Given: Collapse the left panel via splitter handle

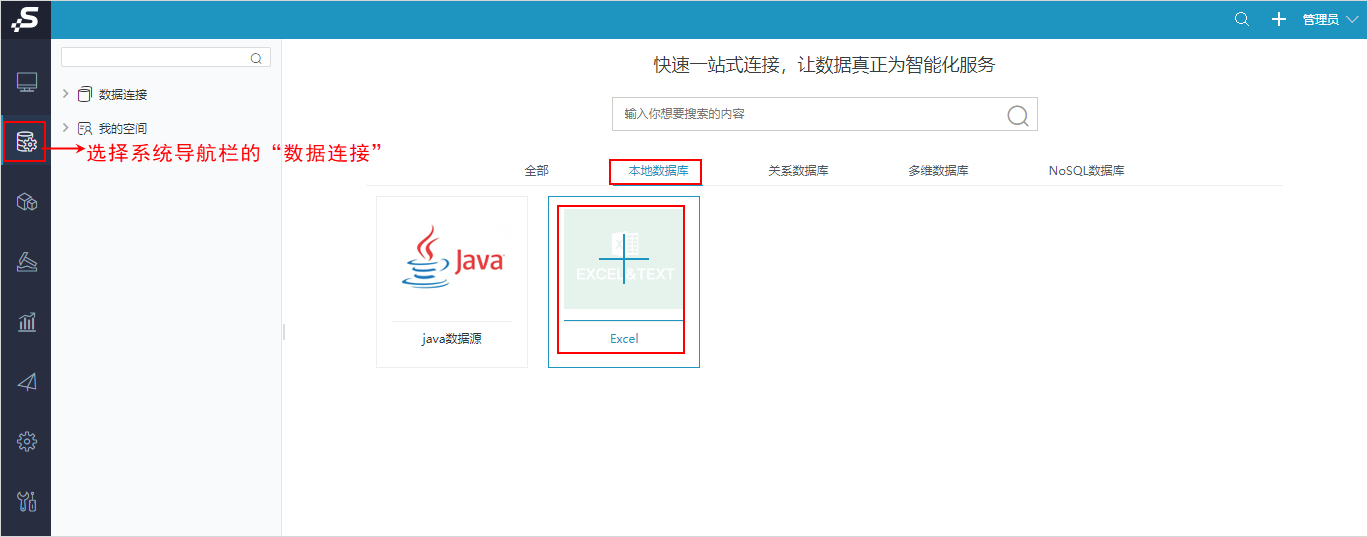Looking at the screenshot, I should 284,331.
